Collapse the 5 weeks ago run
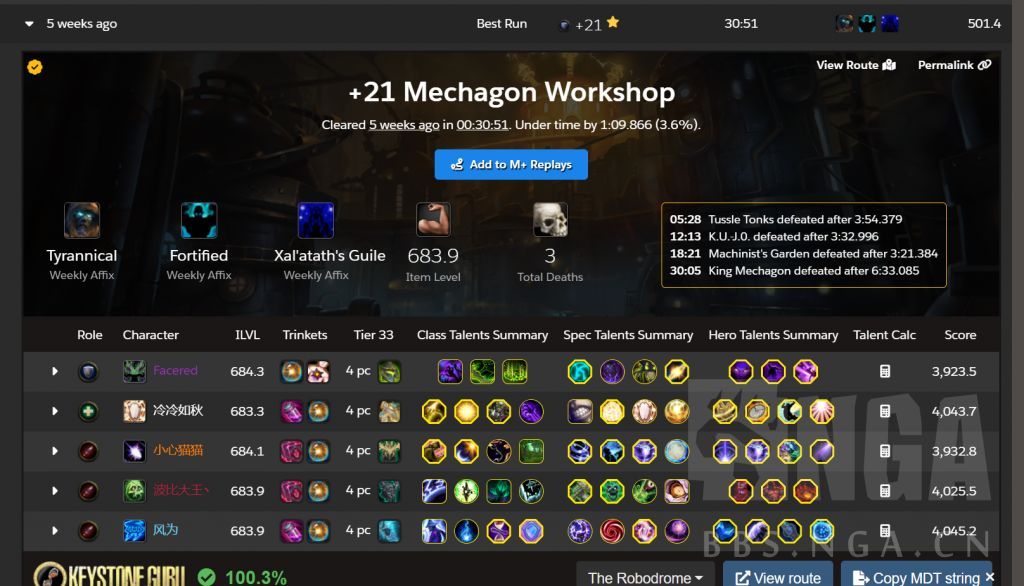This screenshot has width=1024, height=586. tap(29, 24)
